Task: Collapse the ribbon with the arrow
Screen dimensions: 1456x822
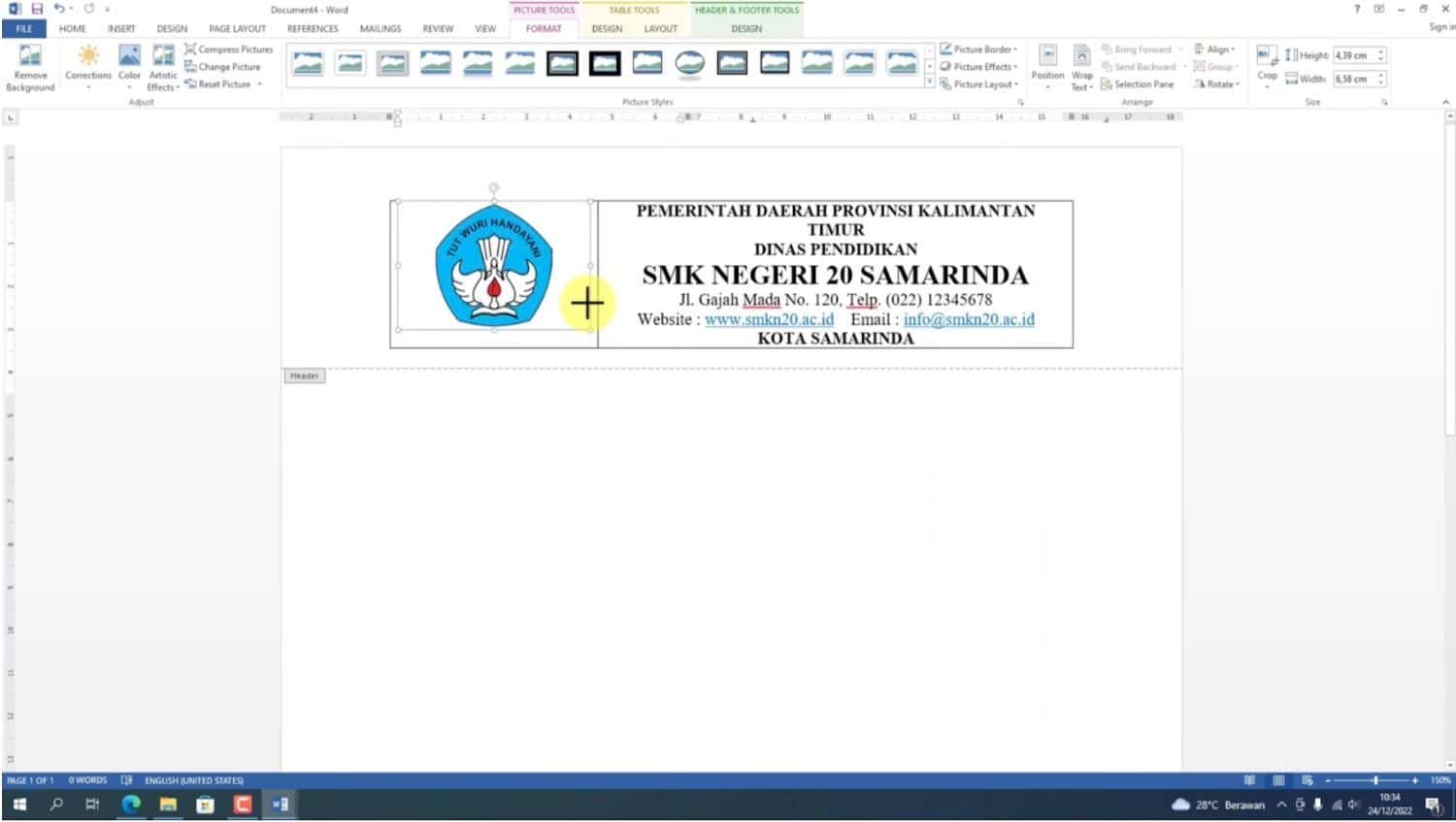Action: pyautogui.click(x=1445, y=102)
